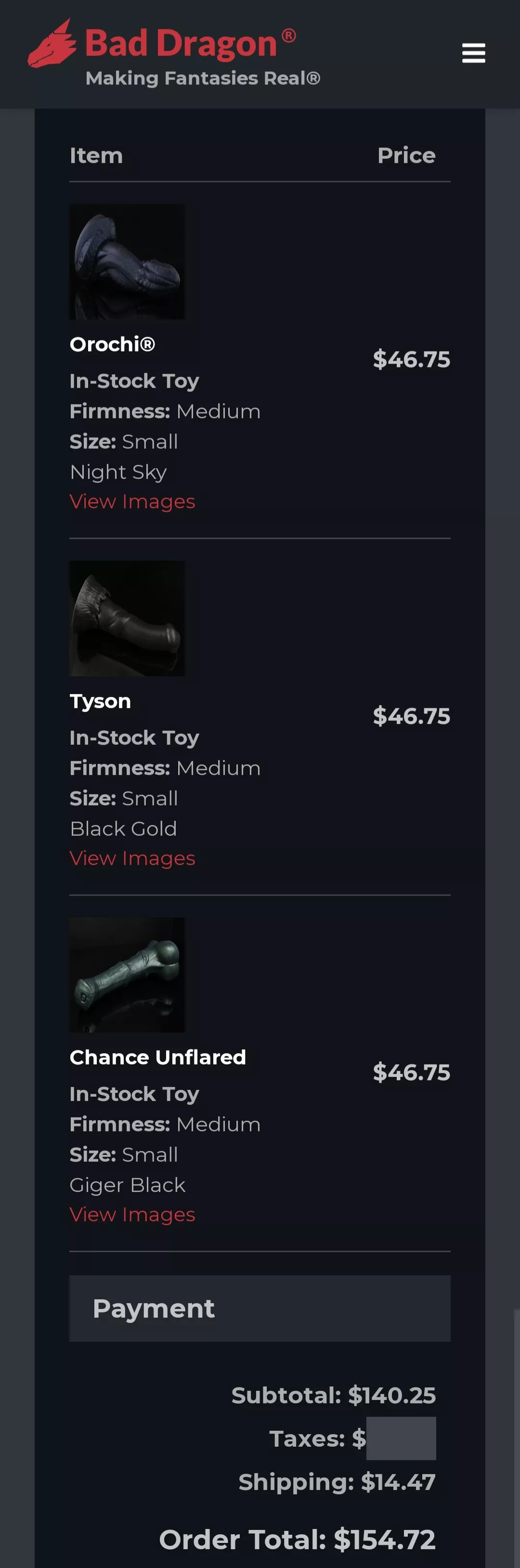The height and width of the screenshot is (1568, 520).
Task: Click the Making Fantasies Real tagline
Action: coord(203,78)
